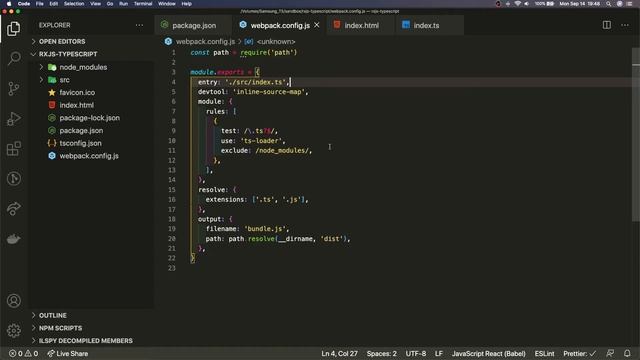This screenshot has height=360, width=640.
Task: Open the File menu
Action: point(40,4)
